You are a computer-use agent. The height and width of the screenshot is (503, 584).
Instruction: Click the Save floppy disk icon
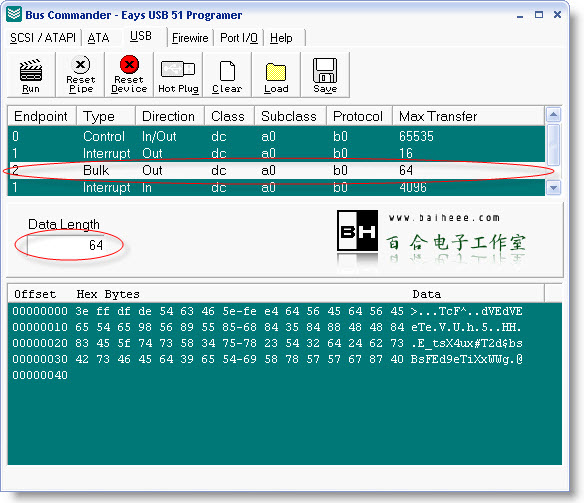[325, 70]
